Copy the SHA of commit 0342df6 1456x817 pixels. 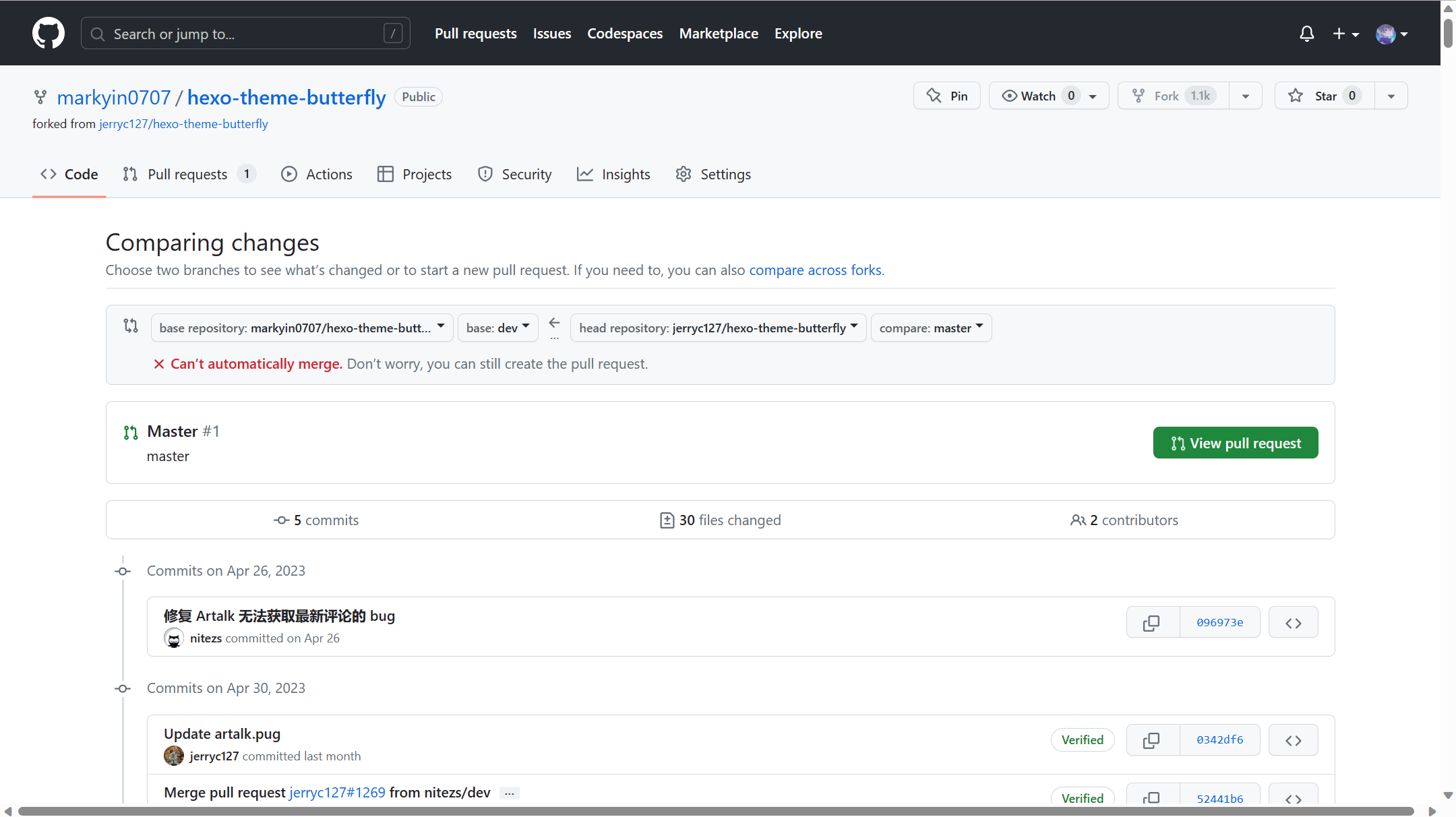click(1151, 739)
